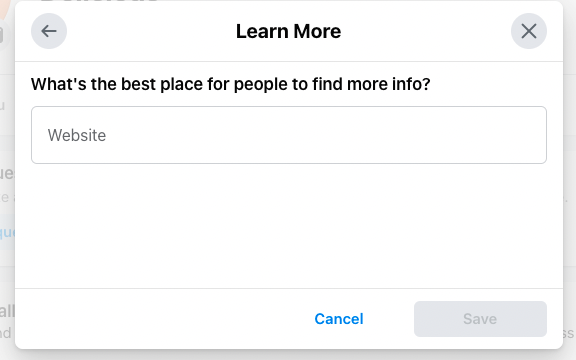
Task: Click the partial blue link behind dialog
Action: pos(7,232)
